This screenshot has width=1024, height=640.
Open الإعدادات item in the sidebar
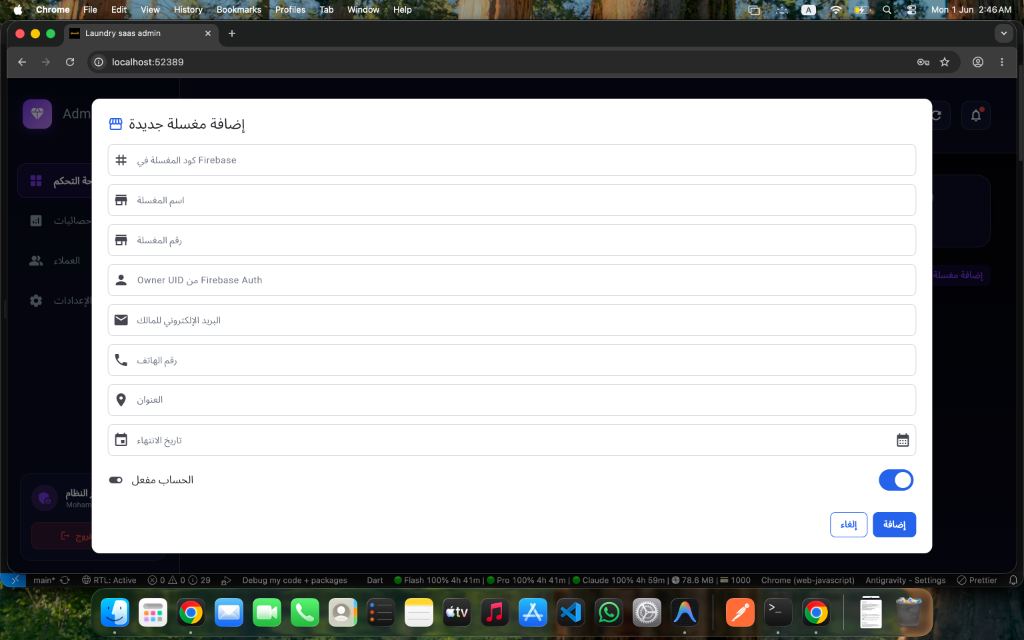click(x=57, y=300)
